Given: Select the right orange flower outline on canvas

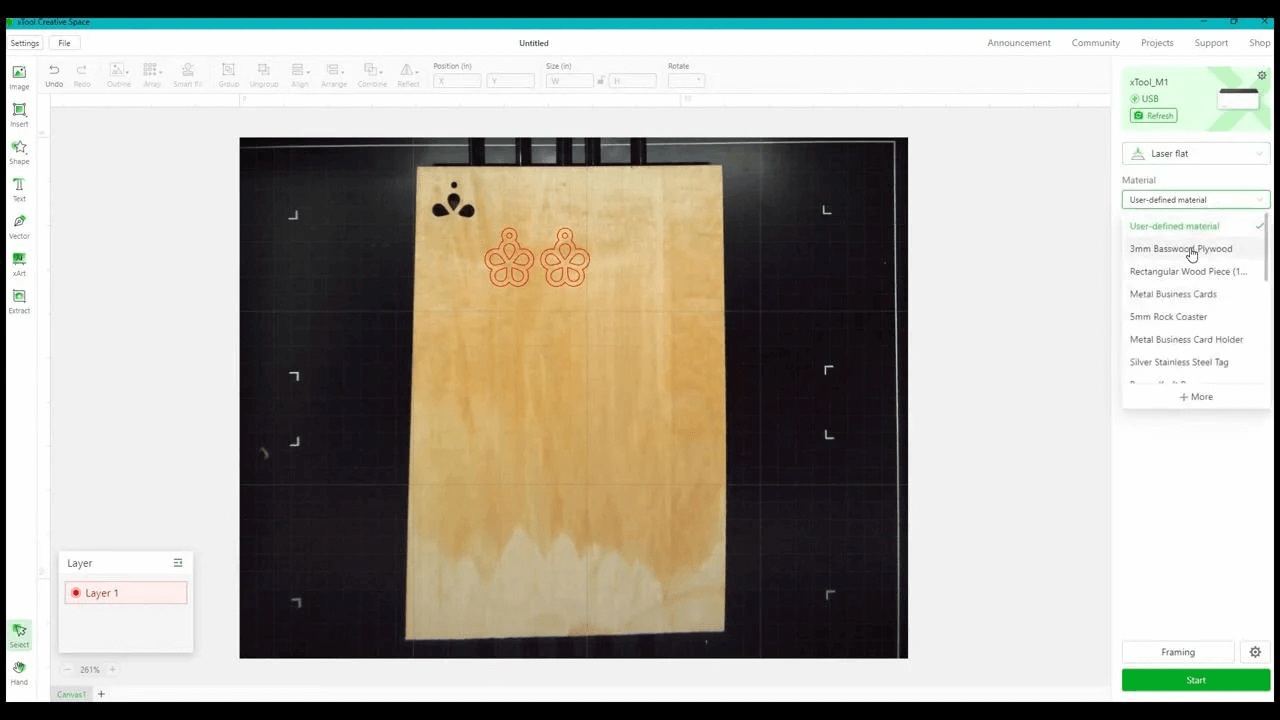Looking at the screenshot, I should 565,257.
